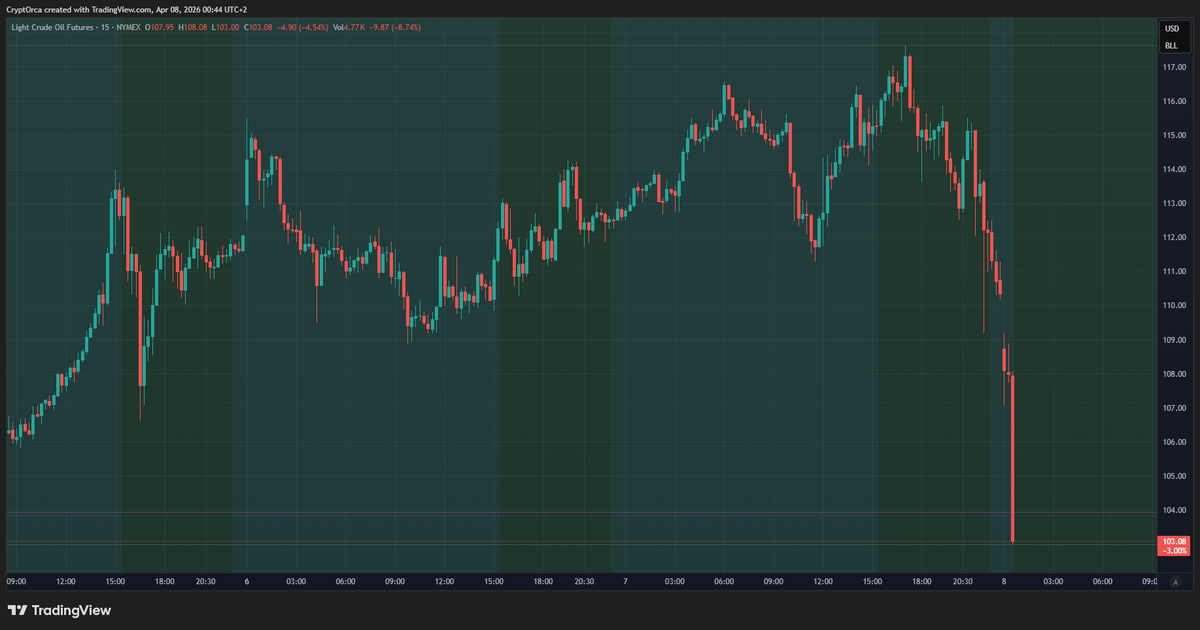Screen dimensions: 1200x630
Task: Select the open value O107.95
Action: [x=160, y=27]
